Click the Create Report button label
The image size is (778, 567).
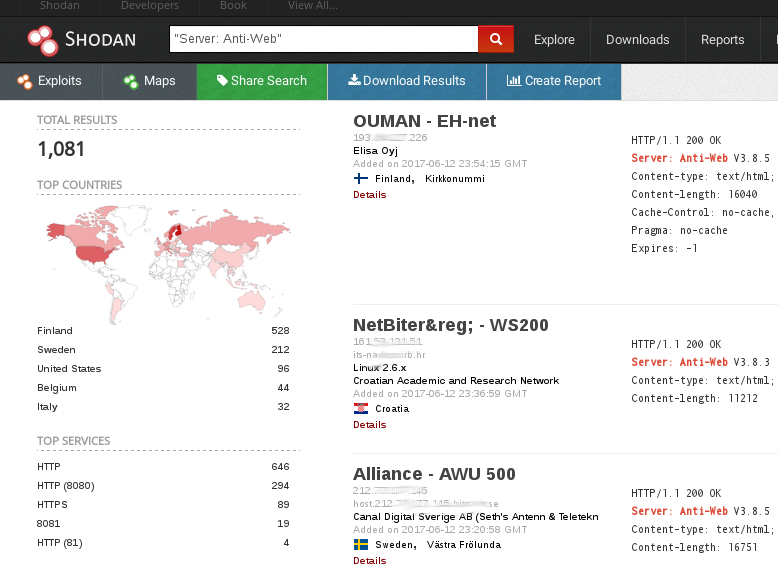pyautogui.click(x=563, y=81)
